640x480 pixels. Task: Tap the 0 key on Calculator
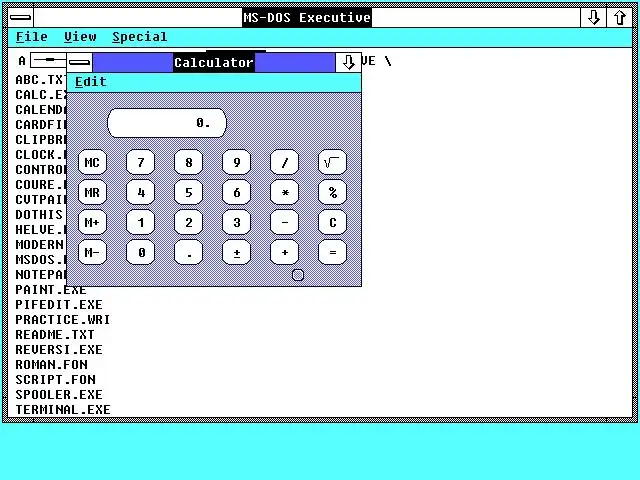point(140,252)
